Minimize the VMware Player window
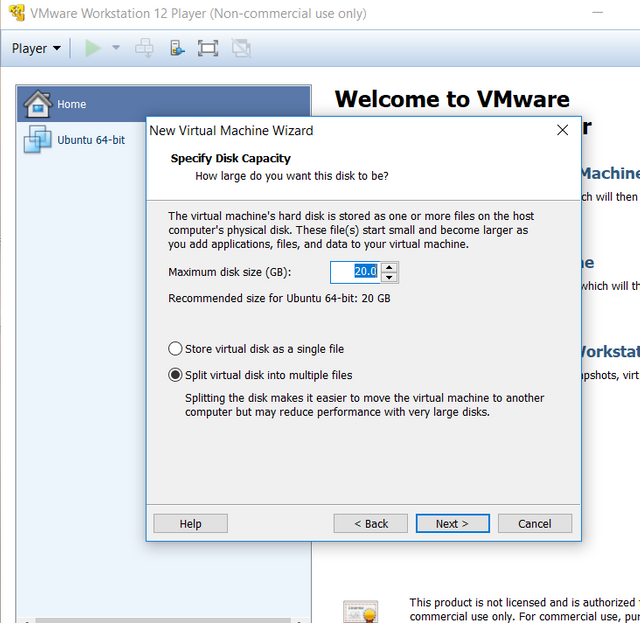This screenshot has width=640, height=623. pyautogui.click(x=598, y=13)
